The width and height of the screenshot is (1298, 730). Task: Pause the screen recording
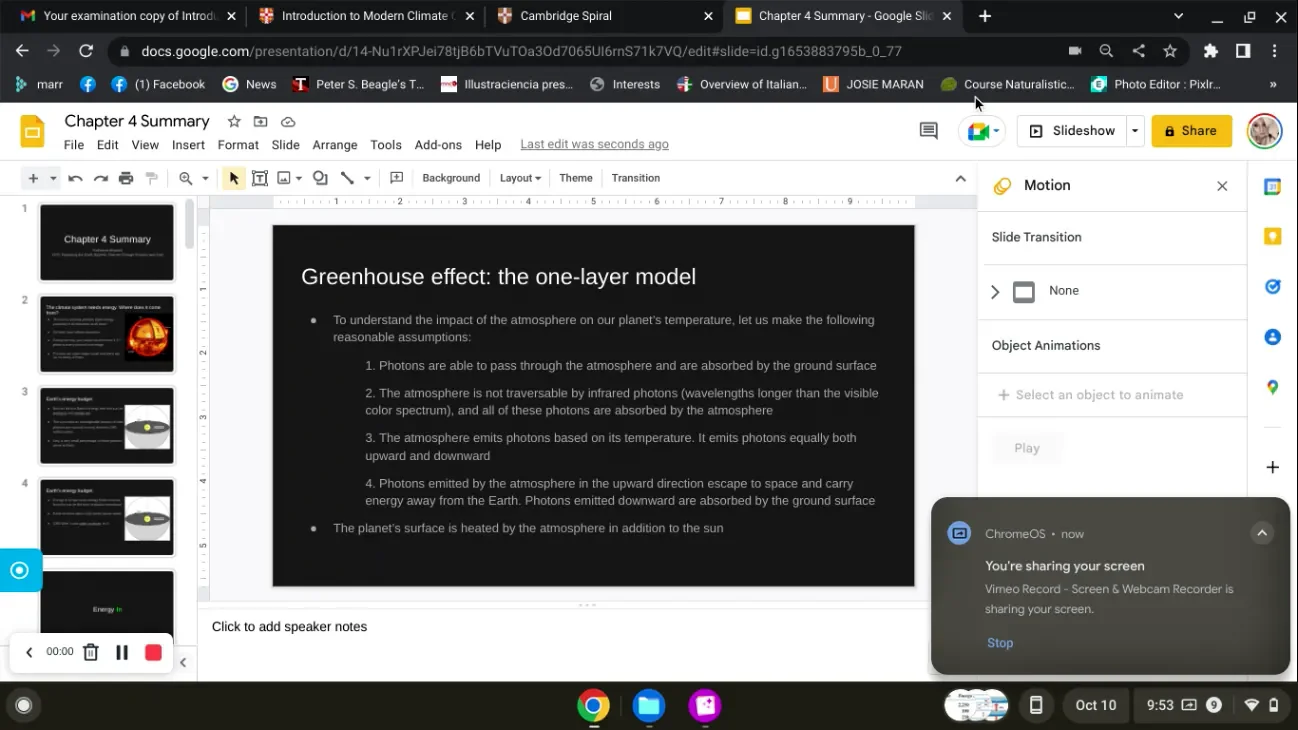point(122,652)
